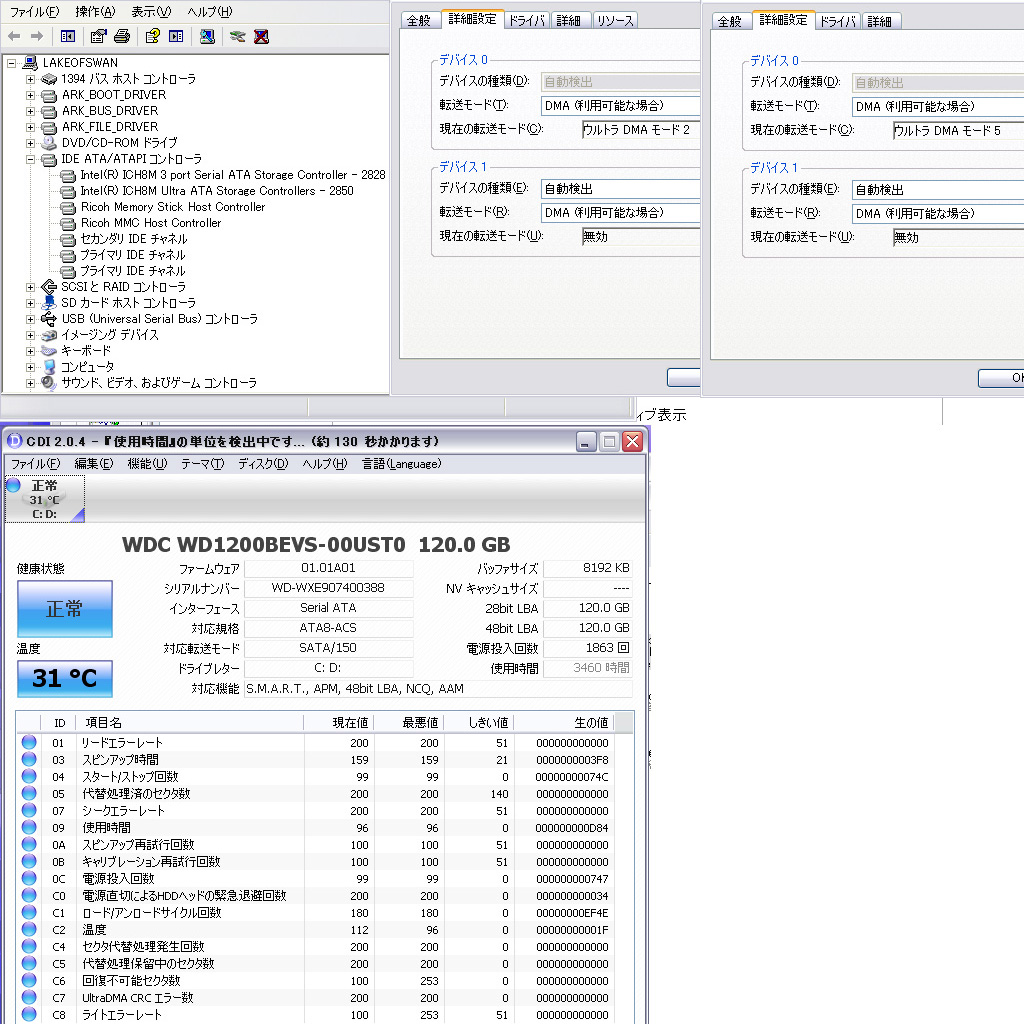Click the サウンド、ビデオ speaker icon in the tree
1024x1024 pixels.
(49, 383)
